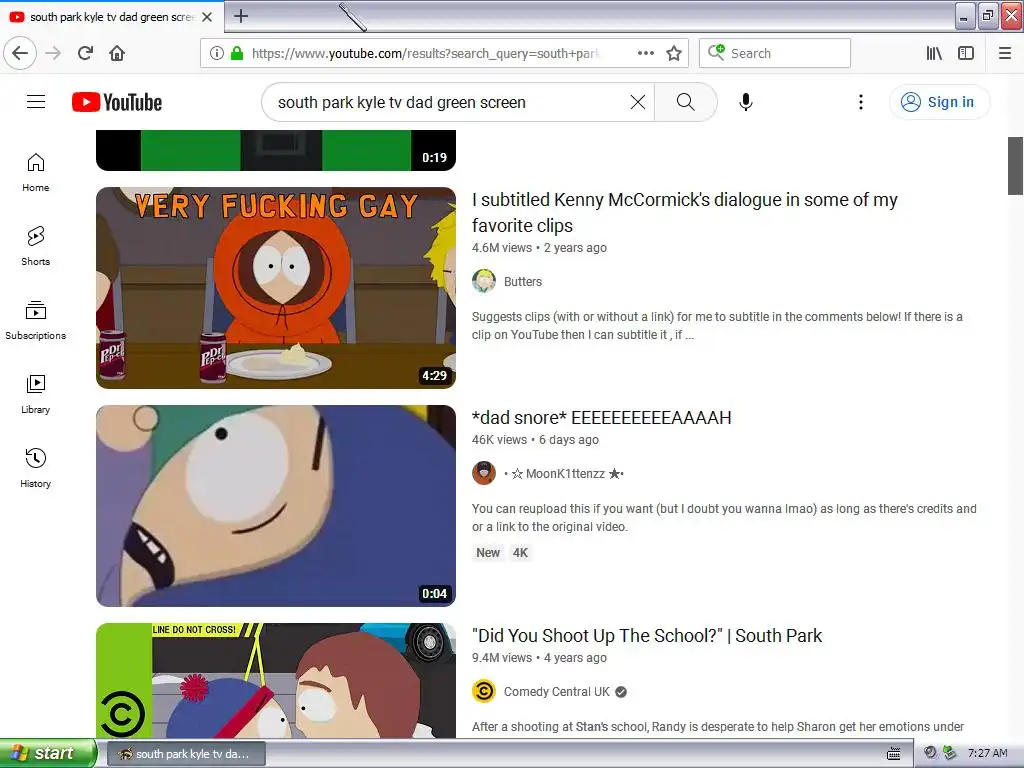Open the Firefox hamburger menu
The width and height of the screenshot is (1024, 768).
(x=1005, y=53)
